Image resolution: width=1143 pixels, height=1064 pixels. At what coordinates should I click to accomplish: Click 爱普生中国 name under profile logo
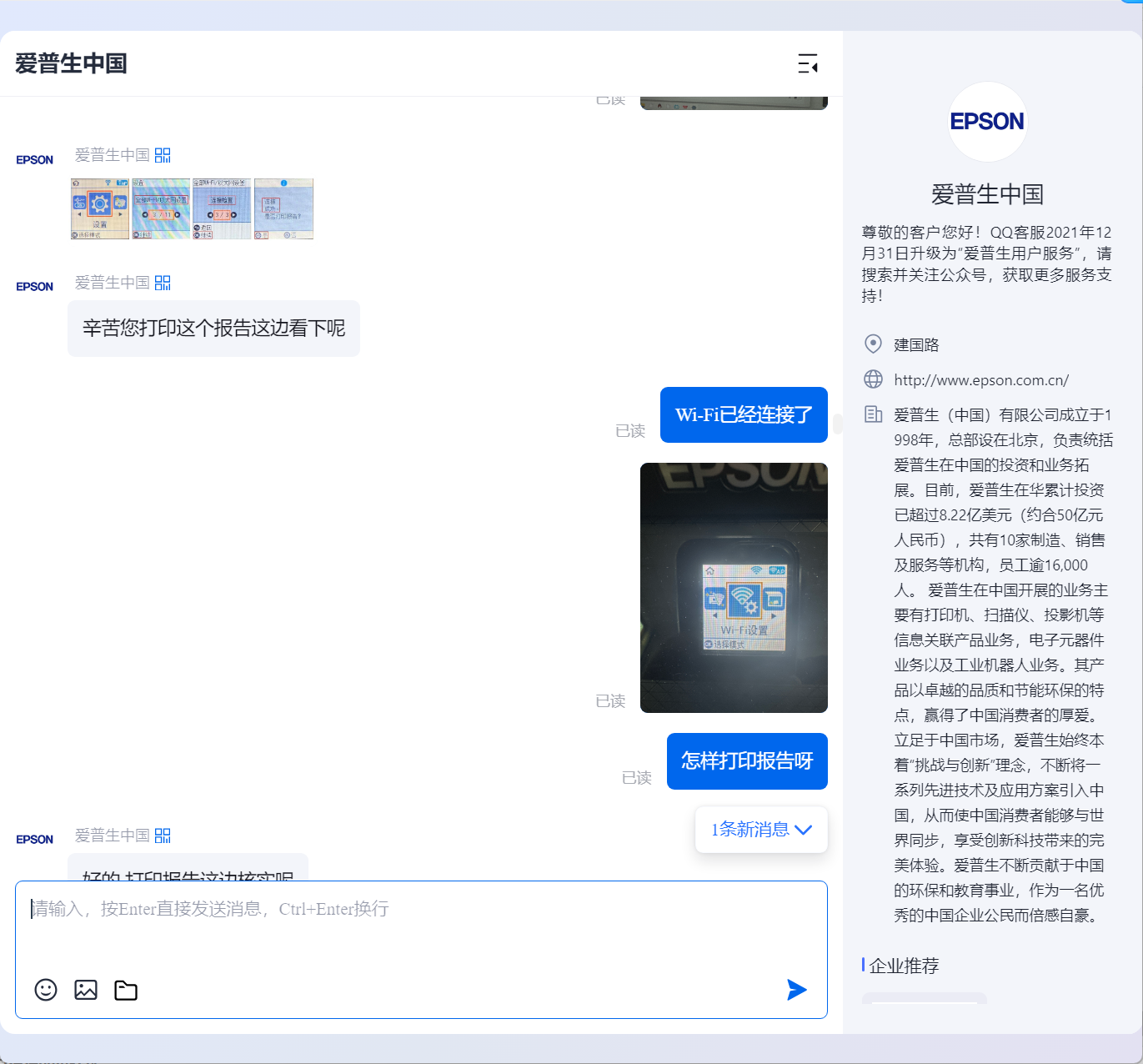point(988,194)
